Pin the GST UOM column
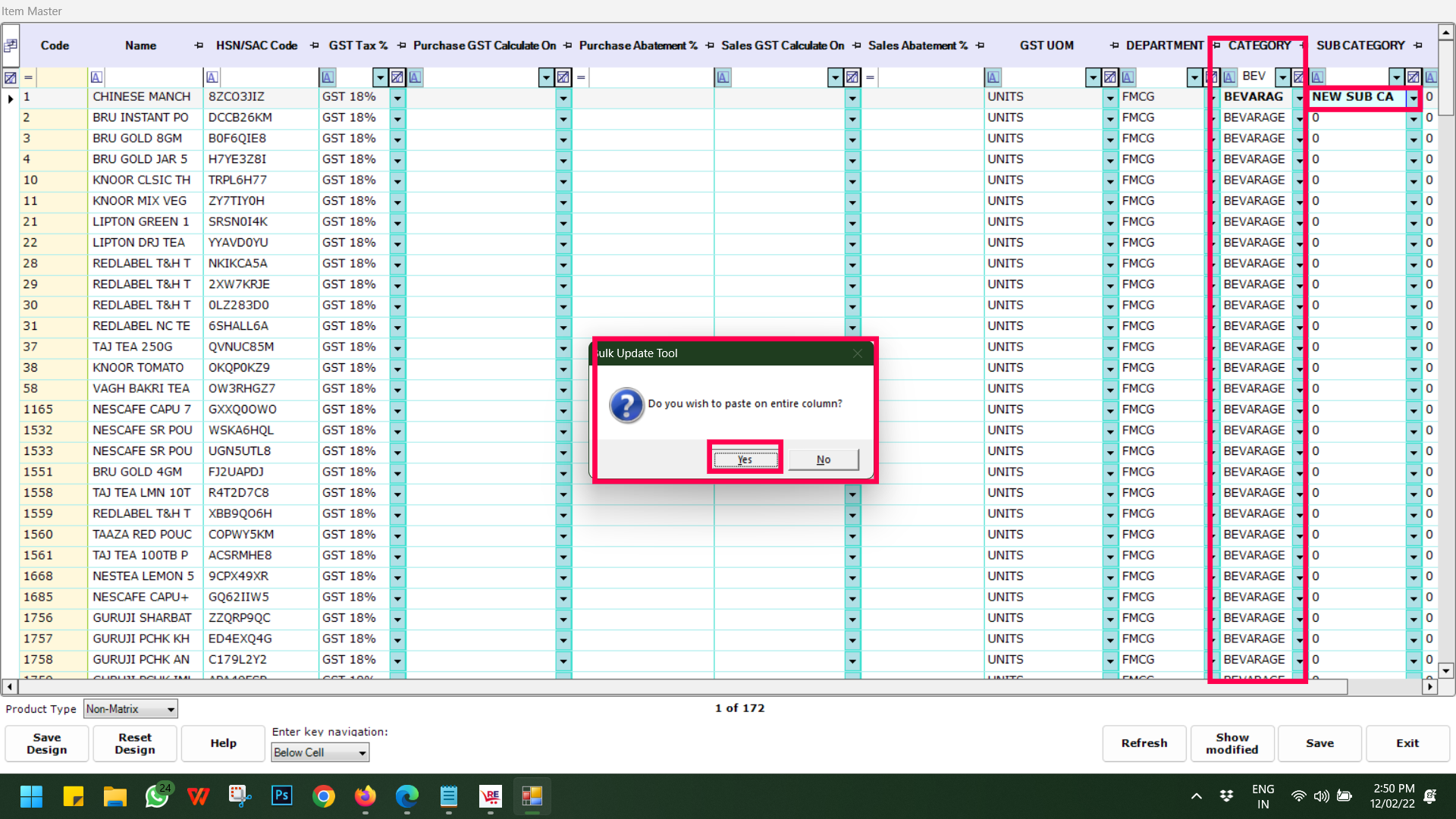This screenshot has height=819, width=1456. (x=1114, y=45)
